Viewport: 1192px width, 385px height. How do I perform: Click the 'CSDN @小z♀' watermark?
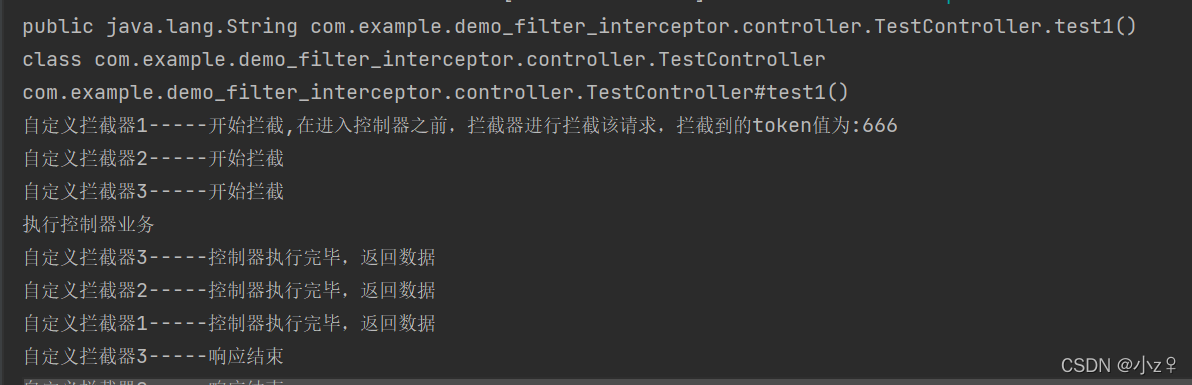coord(1119,365)
